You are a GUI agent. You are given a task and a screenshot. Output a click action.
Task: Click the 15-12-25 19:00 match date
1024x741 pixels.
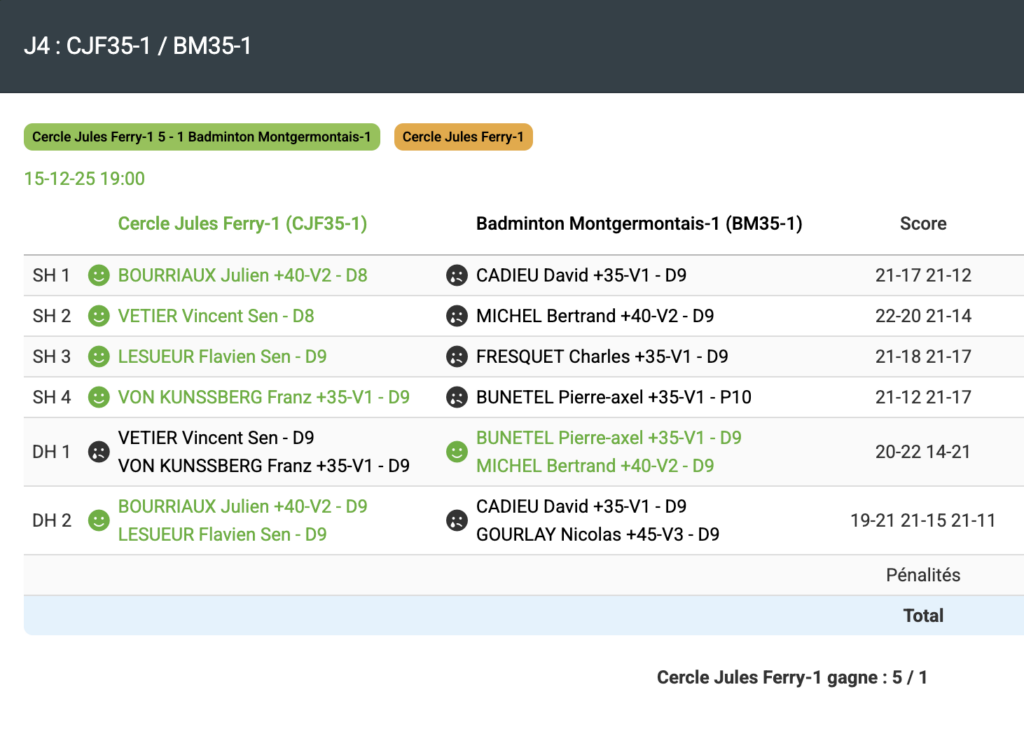84,179
